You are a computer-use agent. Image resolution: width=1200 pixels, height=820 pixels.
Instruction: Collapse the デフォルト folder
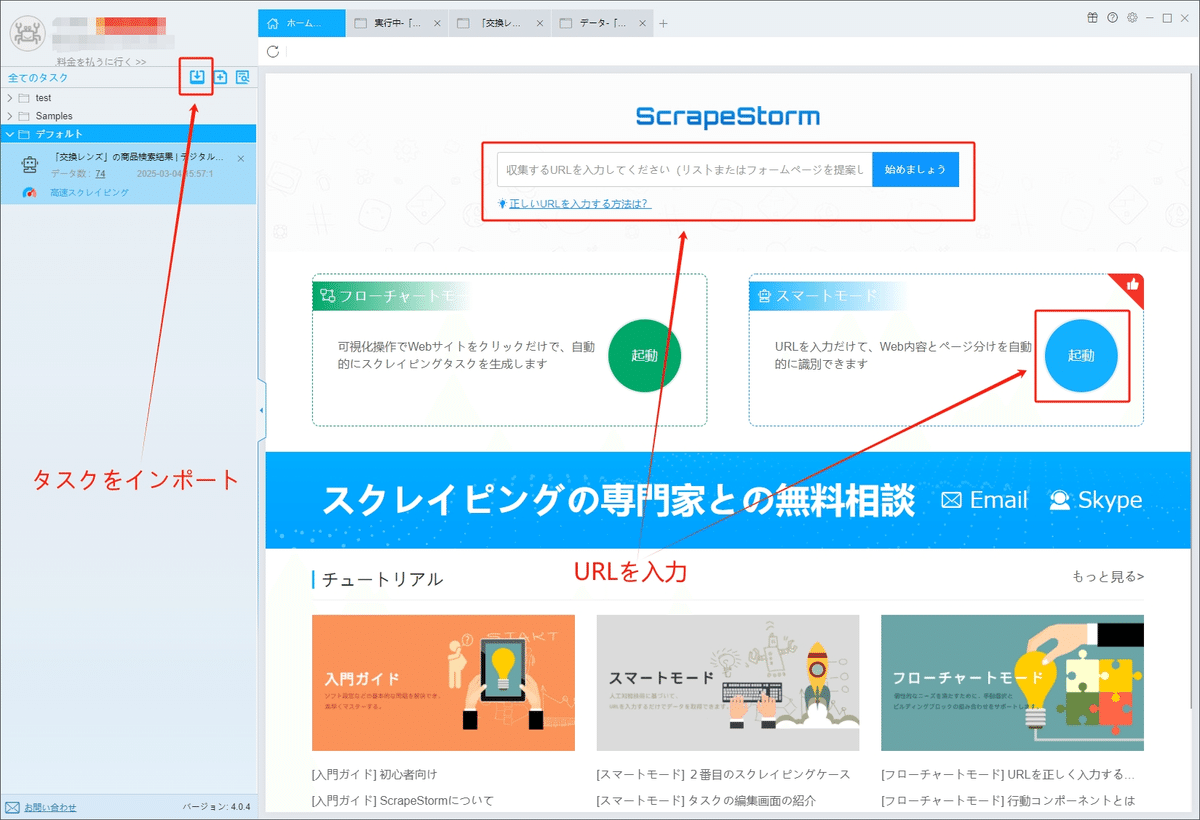tap(10, 134)
